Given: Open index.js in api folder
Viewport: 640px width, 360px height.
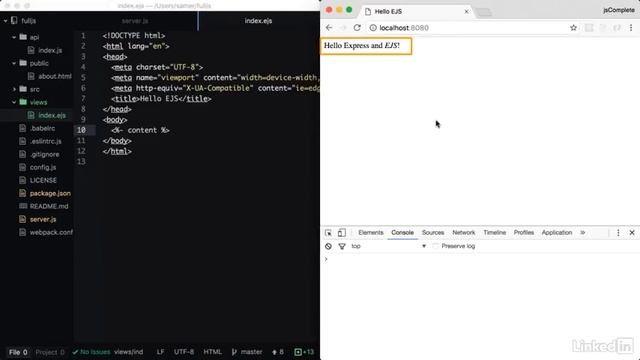Looking at the screenshot, I should tap(50, 50).
